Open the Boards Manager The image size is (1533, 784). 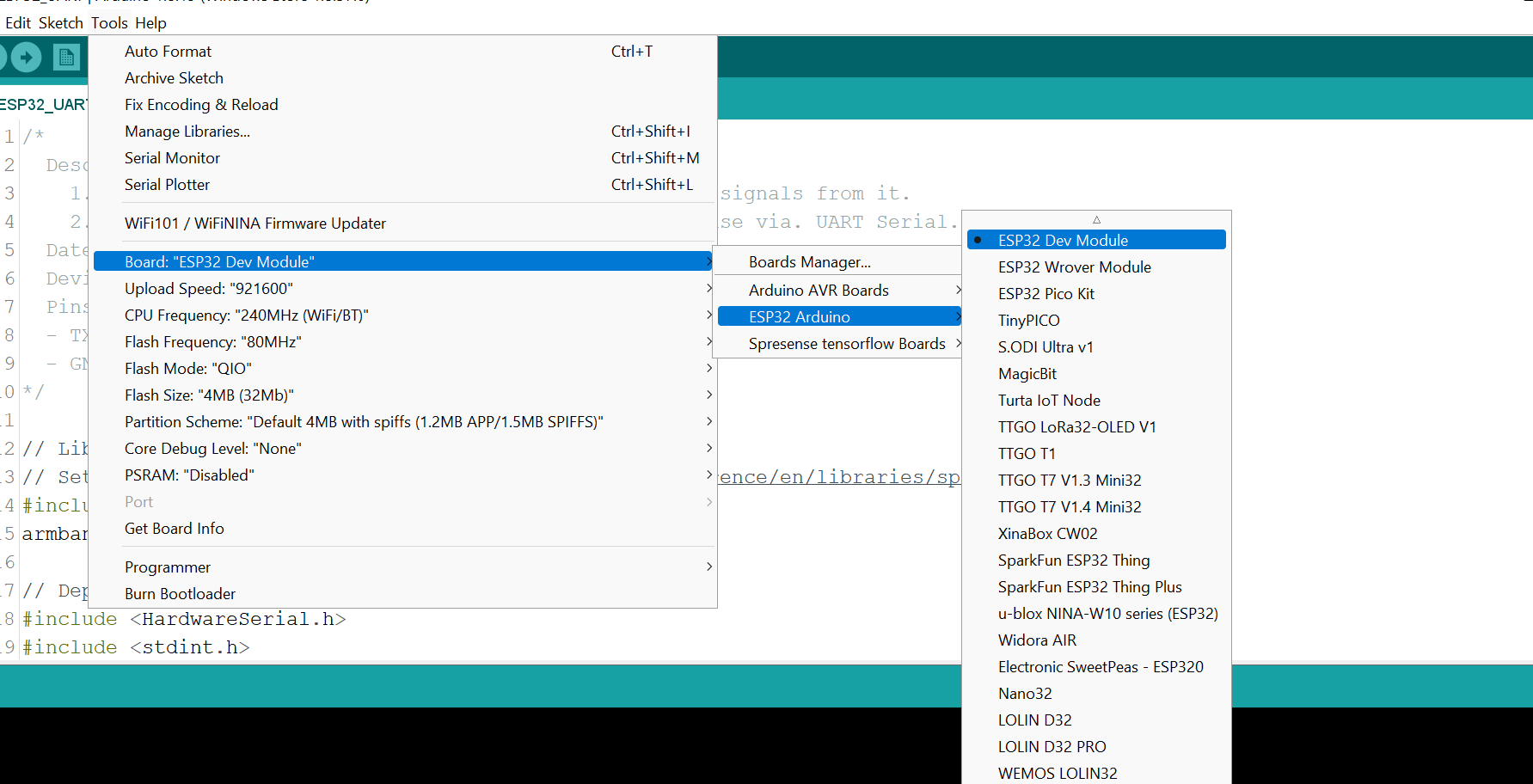pyautogui.click(x=810, y=261)
